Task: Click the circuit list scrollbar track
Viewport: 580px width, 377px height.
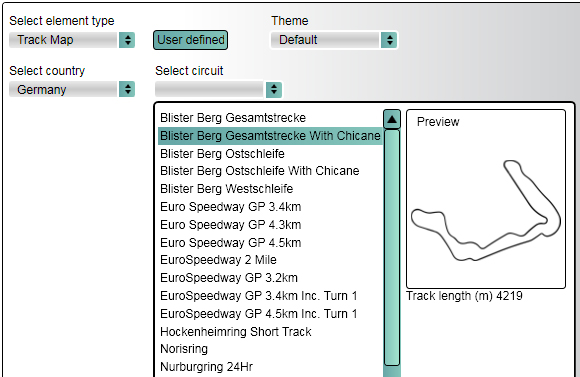Action: point(392,247)
